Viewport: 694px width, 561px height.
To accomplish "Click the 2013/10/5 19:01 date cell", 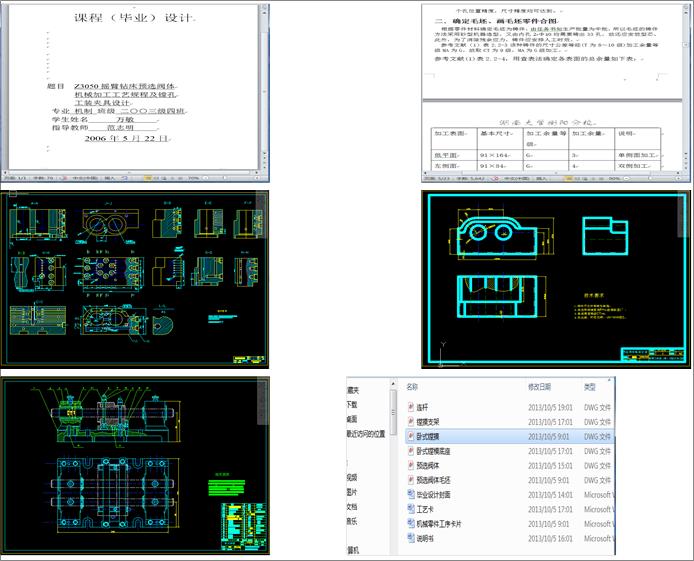I will point(550,407).
